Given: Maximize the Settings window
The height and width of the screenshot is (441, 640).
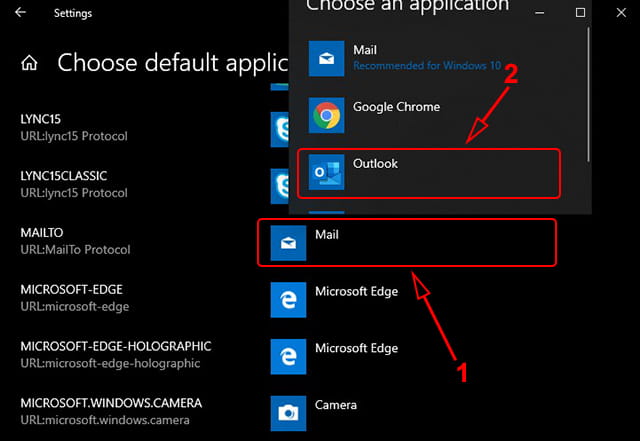Looking at the screenshot, I should [580, 13].
